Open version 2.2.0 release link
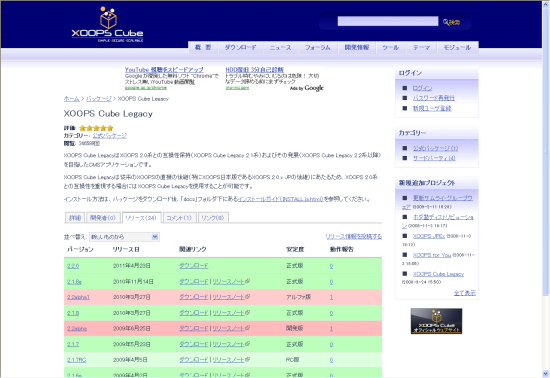This screenshot has height=378, width=550. pos(73,266)
